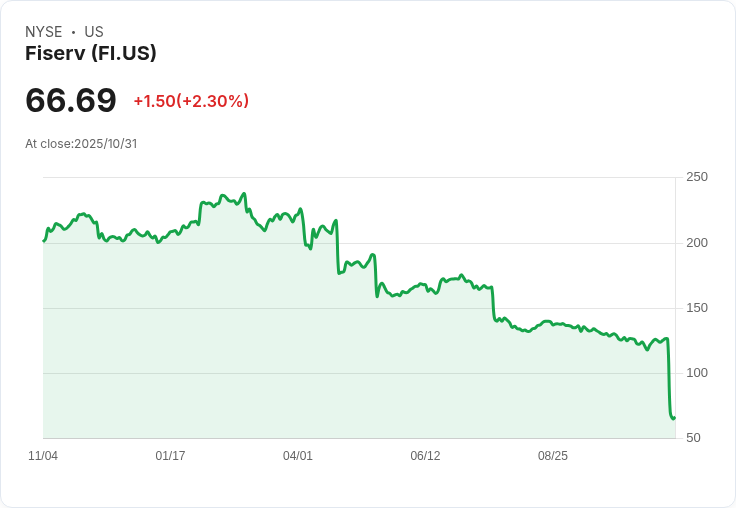Click the 100 y-axis price label
Screen dimensions: 736x508
(697, 373)
